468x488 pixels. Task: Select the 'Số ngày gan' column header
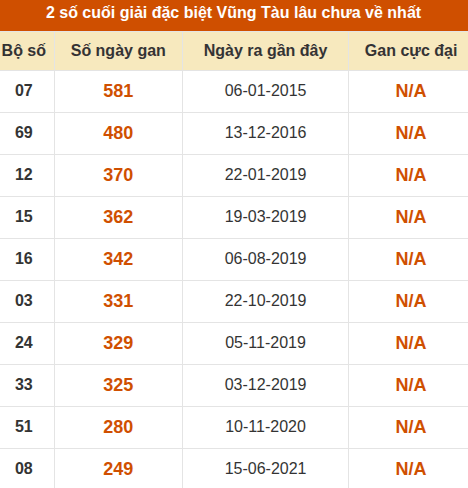[118, 51]
